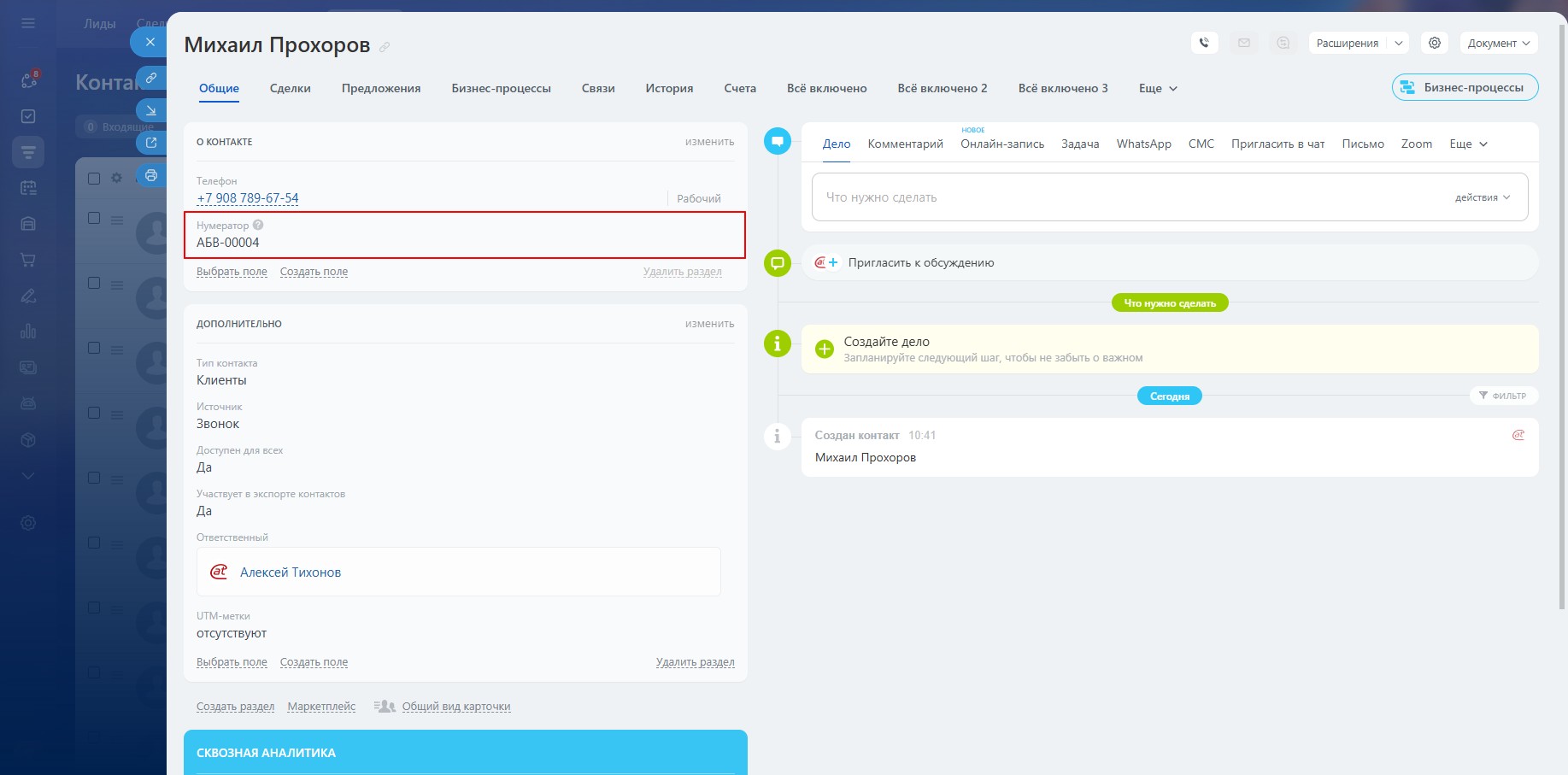Click the Что нужно сделать input field

(x=1111, y=197)
